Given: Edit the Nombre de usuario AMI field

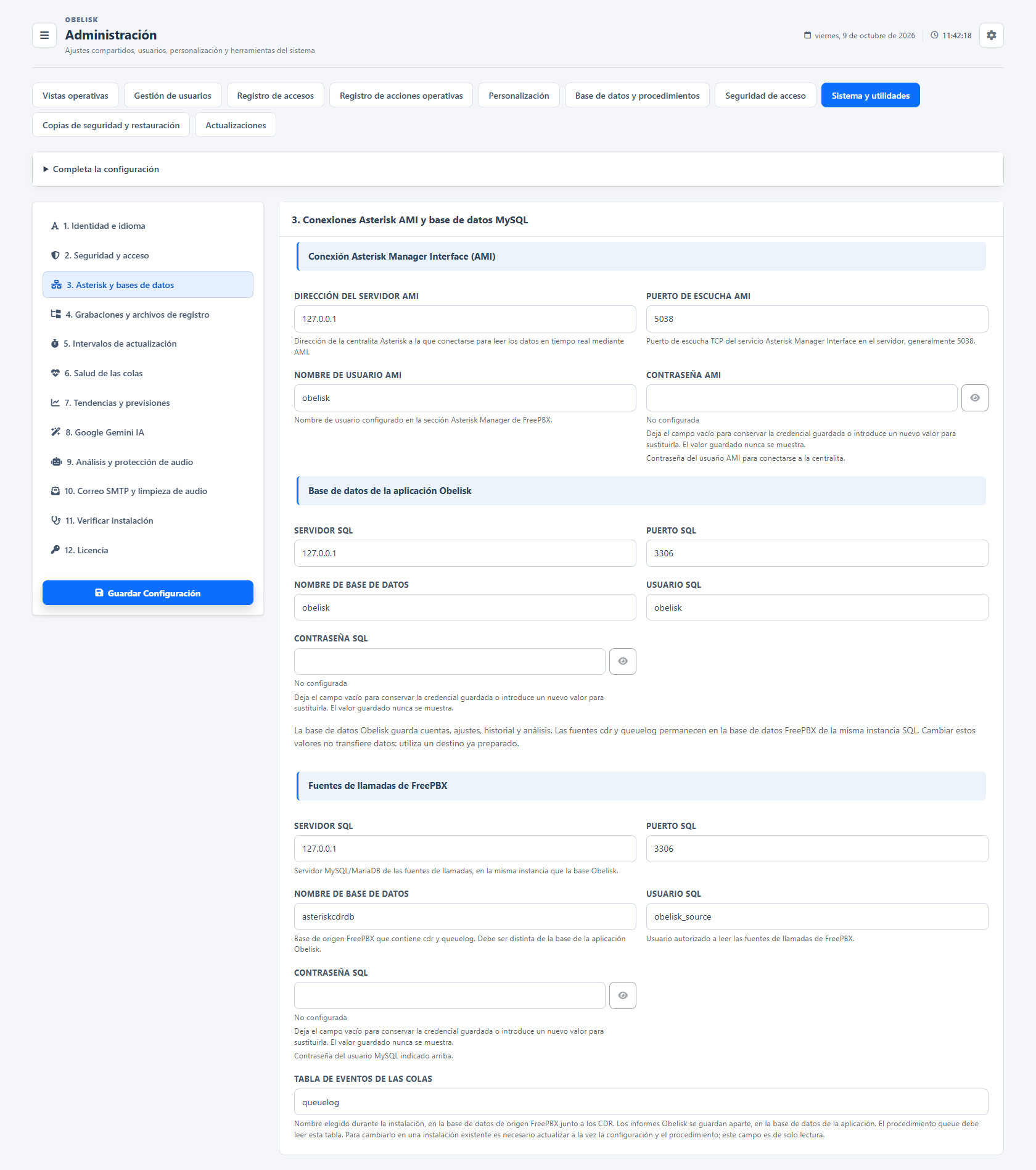Looking at the screenshot, I should 465,398.
